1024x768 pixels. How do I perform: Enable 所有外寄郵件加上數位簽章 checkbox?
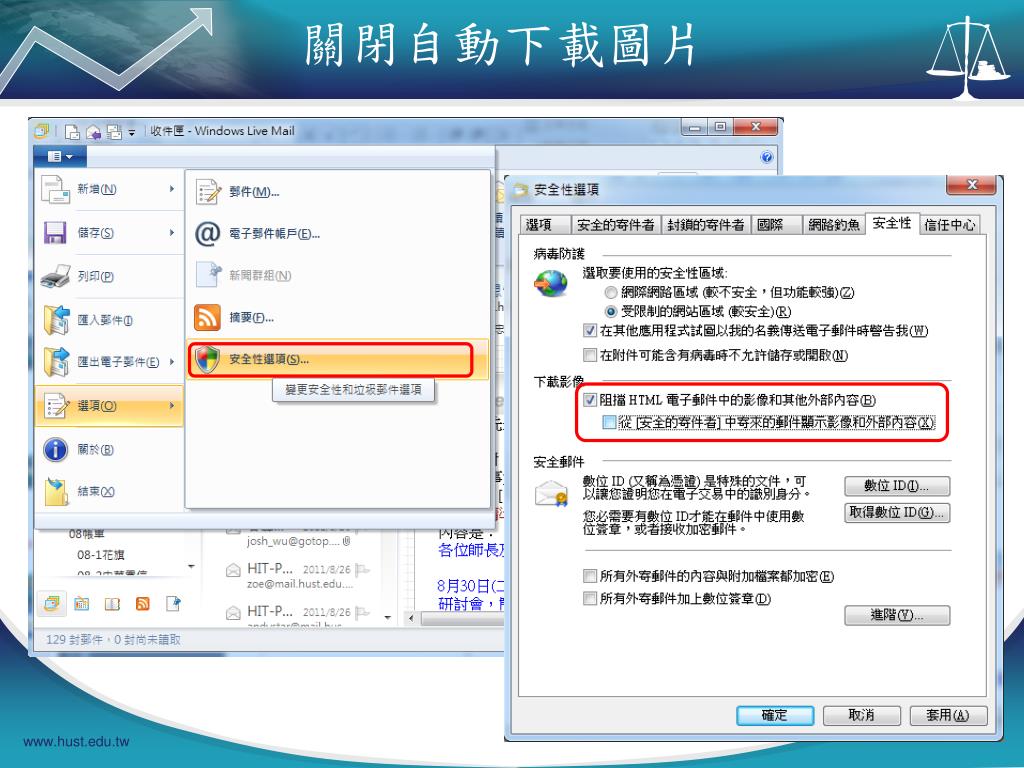(590, 598)
